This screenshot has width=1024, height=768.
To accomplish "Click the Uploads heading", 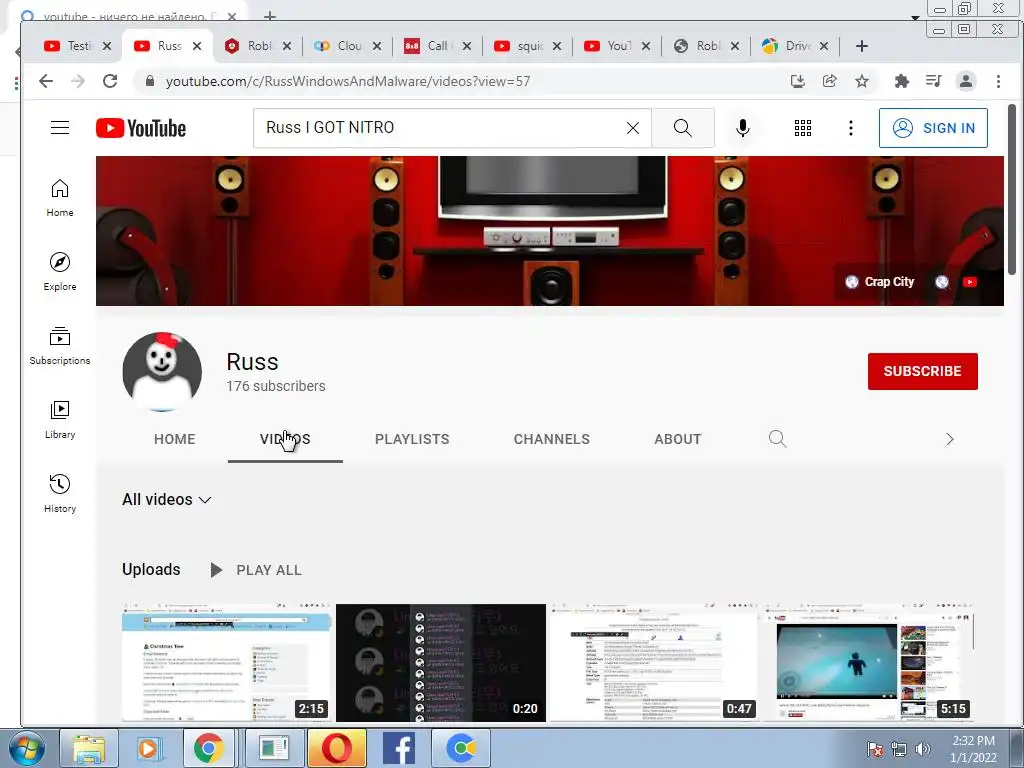I will (151, 569).
